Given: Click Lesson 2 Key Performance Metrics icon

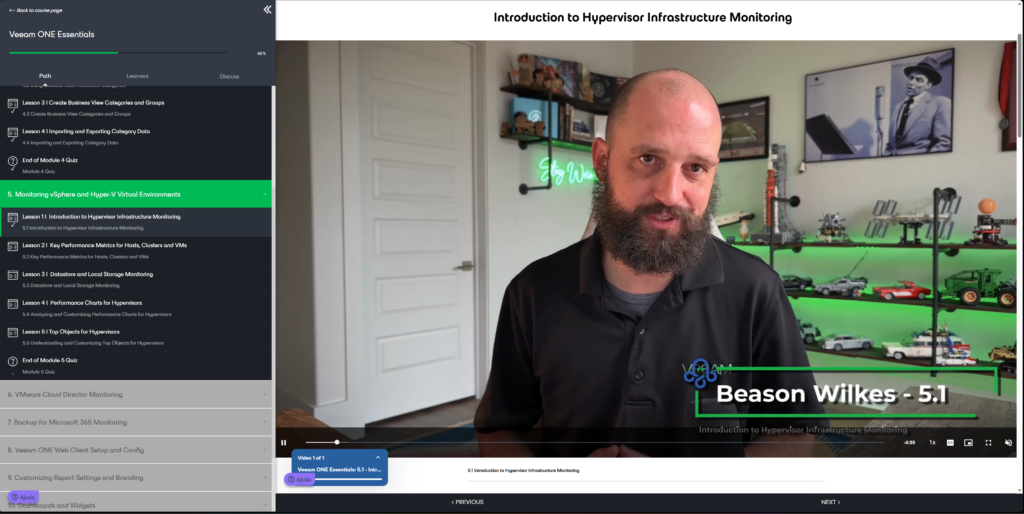Looking at the screenshot, I should point(13,250).
